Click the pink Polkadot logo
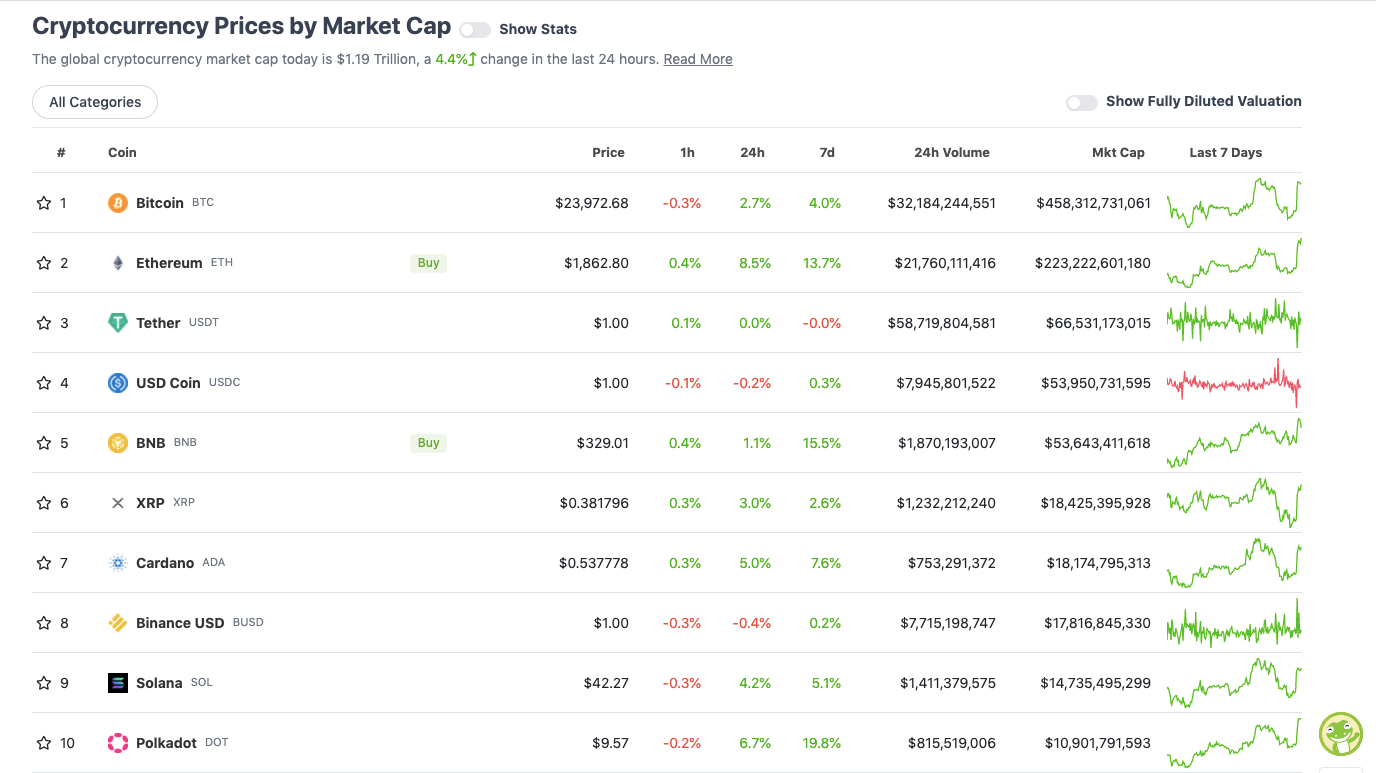Viewport: 1376px width, 773px height. pyautogui.click(x=118, y=743)
